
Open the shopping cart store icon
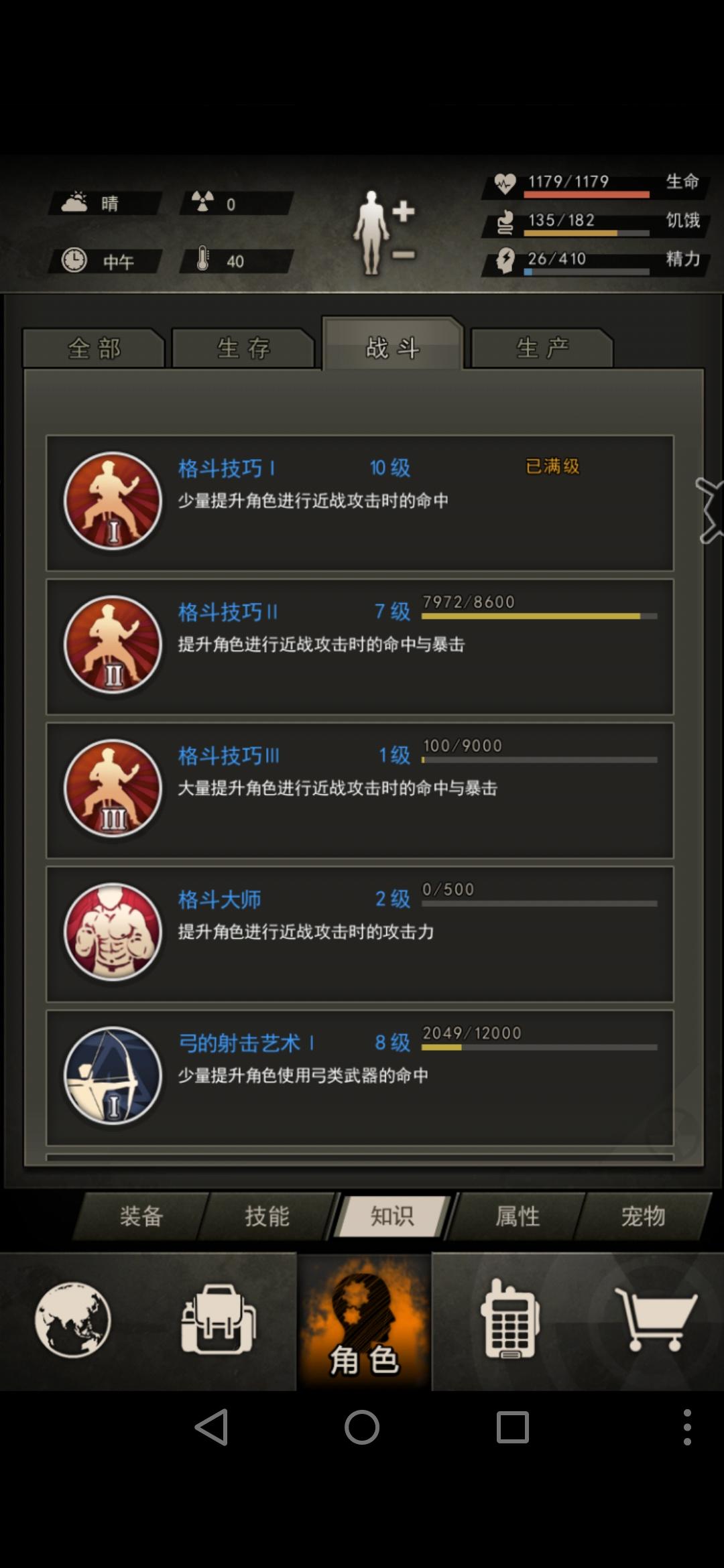click(x=656, y=1319)
